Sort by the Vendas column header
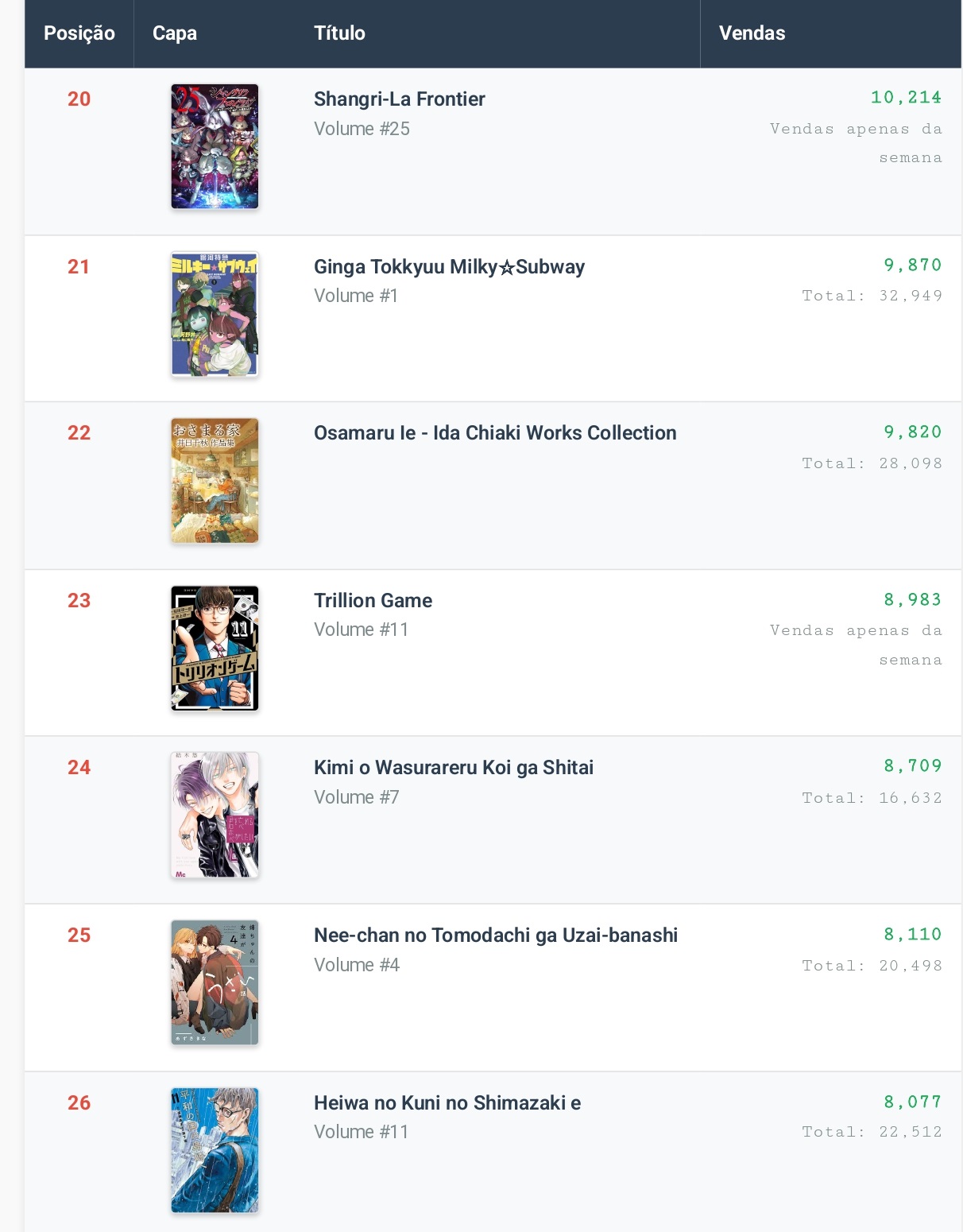Image resolution: width=963 pixels, height=1232 pixels. point(752,33)
